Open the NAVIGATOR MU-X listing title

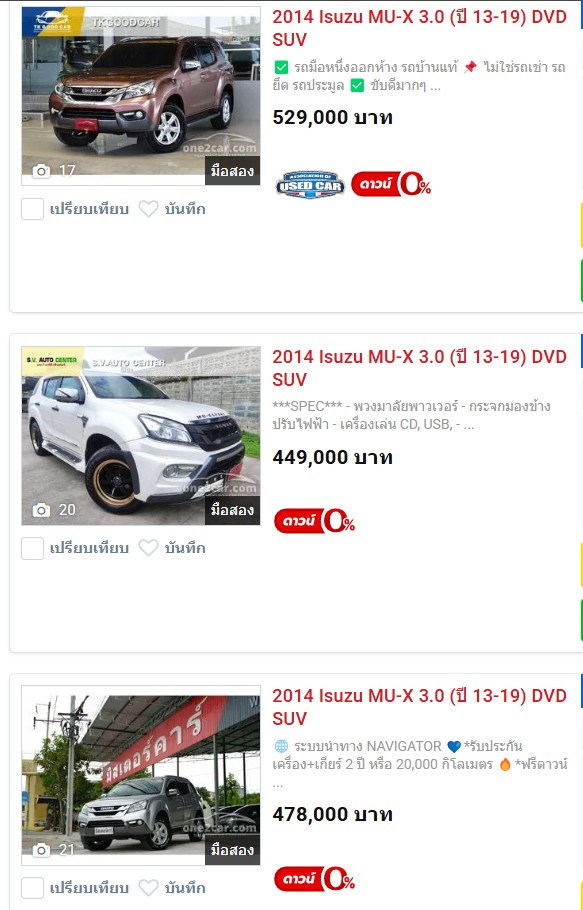(419, 707)
